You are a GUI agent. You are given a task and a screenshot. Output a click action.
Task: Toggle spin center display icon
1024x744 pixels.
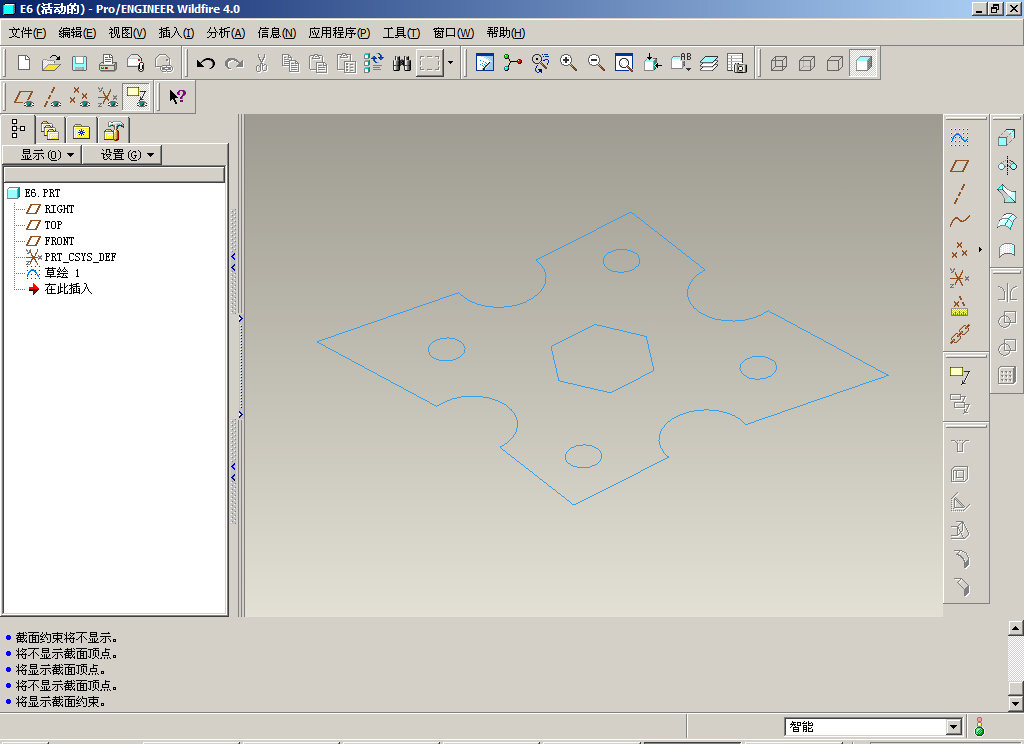513,63
